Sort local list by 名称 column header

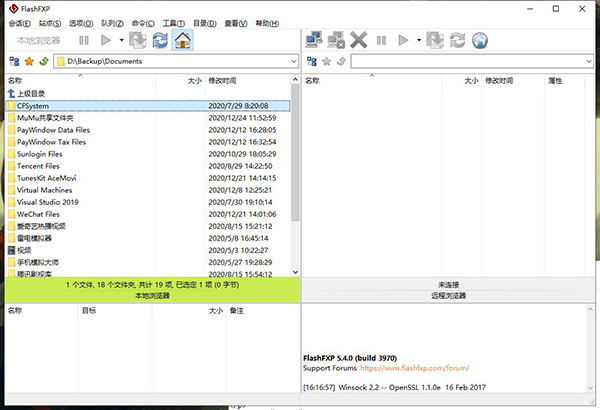click(80, 80)
